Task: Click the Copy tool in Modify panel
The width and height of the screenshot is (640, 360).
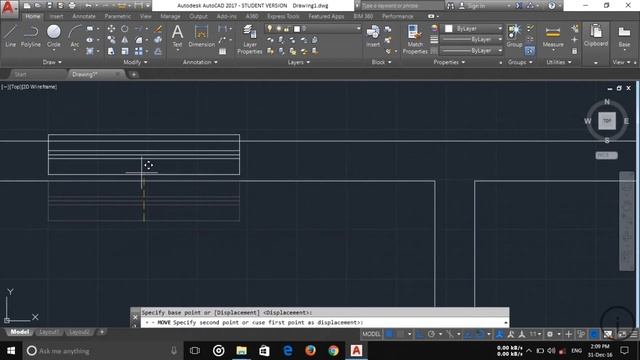Action: (x=111, y=40)
